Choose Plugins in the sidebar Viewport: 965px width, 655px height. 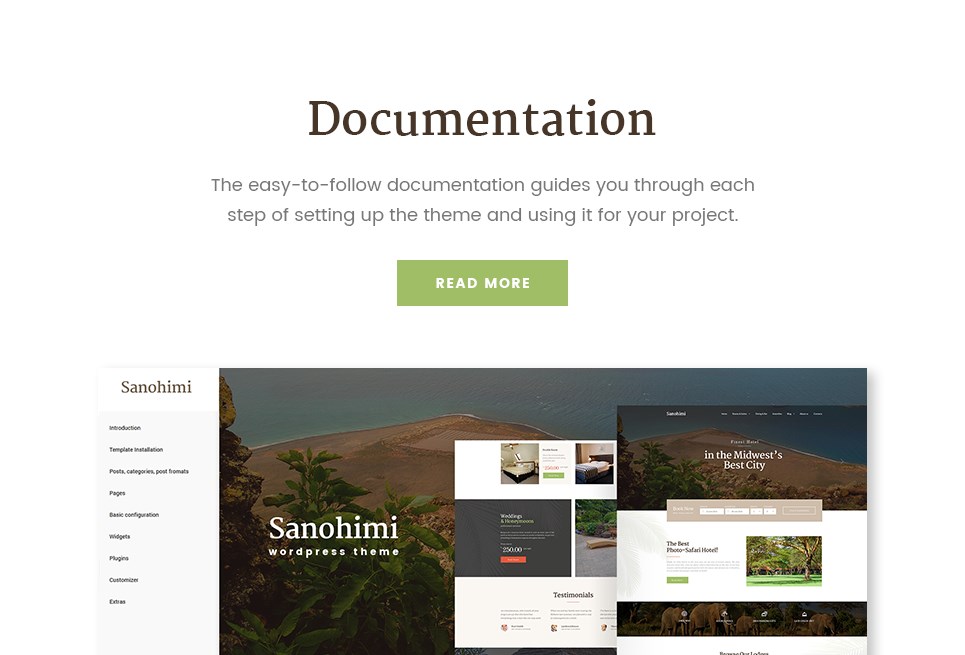[x=119, y=558]
